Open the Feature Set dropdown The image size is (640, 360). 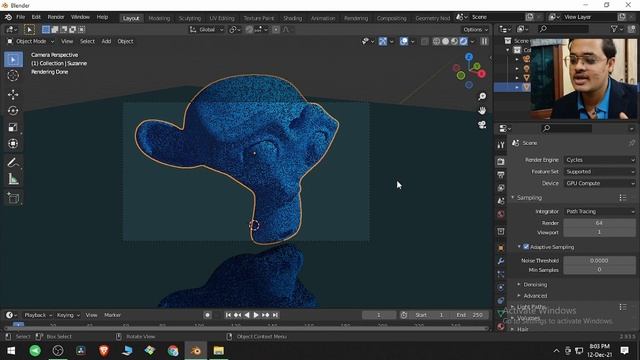tap(599, 172)
